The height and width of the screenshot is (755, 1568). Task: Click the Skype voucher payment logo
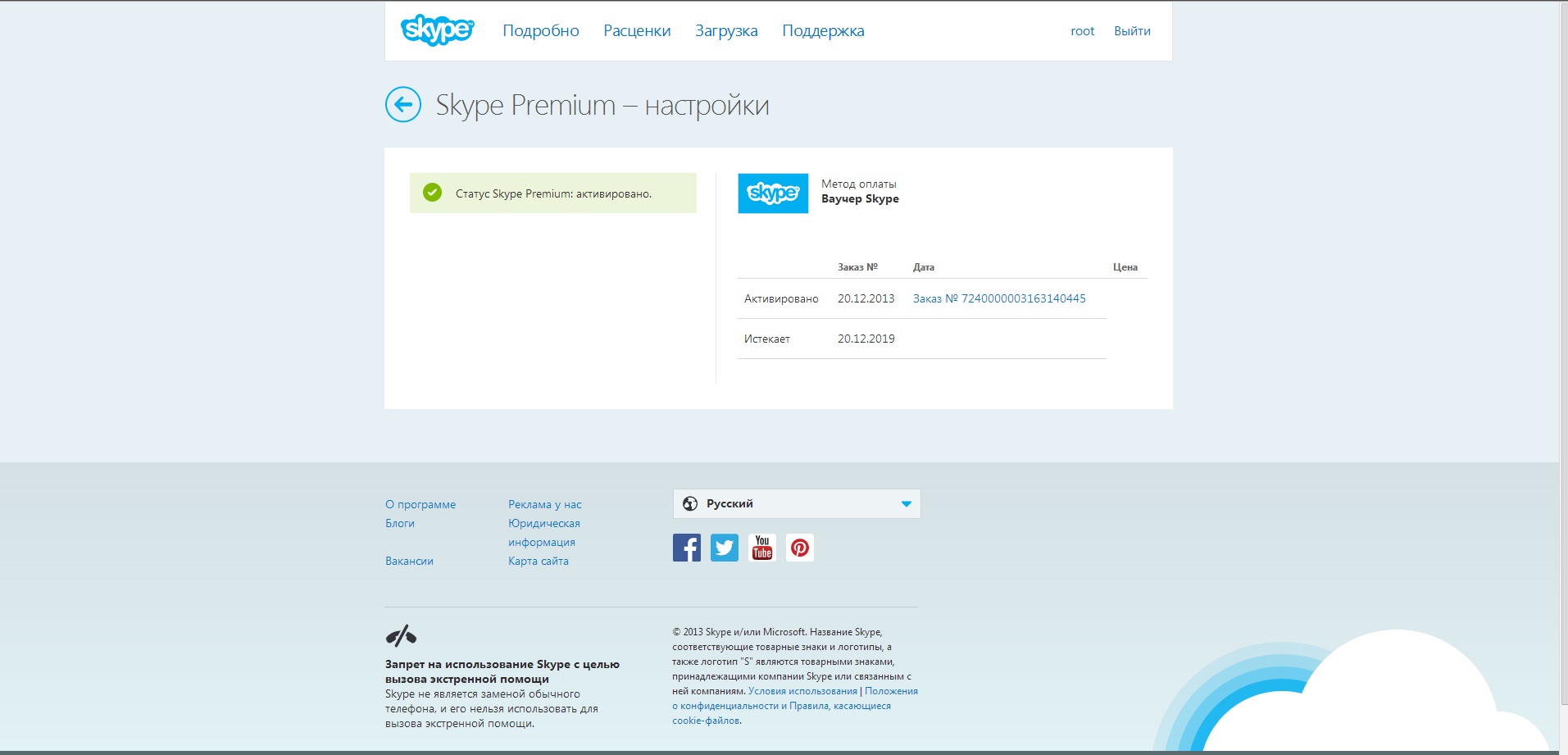coord(773,193)
